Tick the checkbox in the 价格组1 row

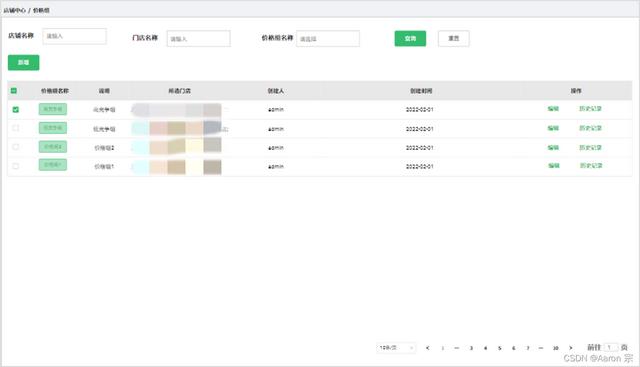click(x=16, y=166)
